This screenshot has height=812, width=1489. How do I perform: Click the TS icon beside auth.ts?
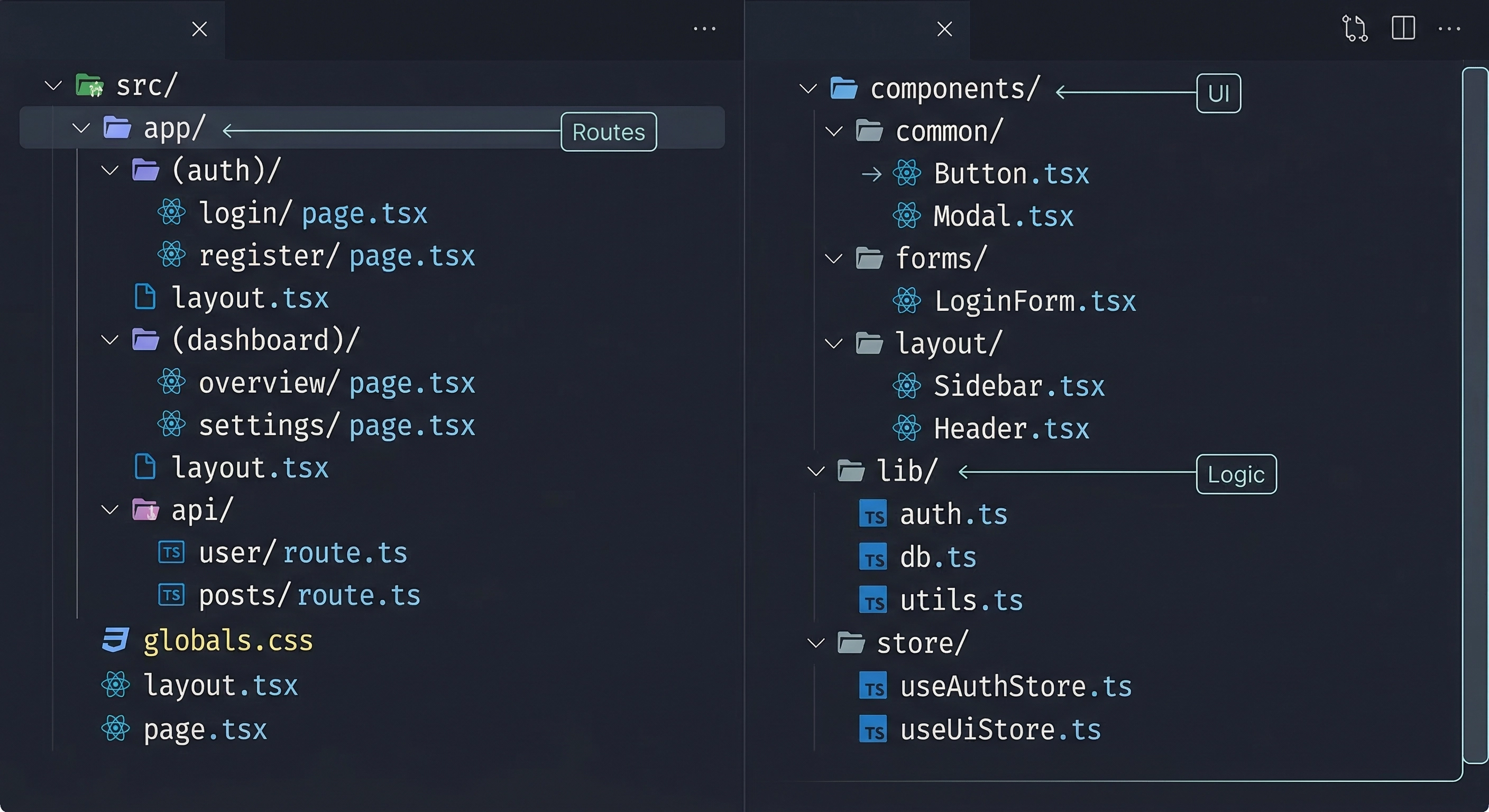tap(873, 514)
